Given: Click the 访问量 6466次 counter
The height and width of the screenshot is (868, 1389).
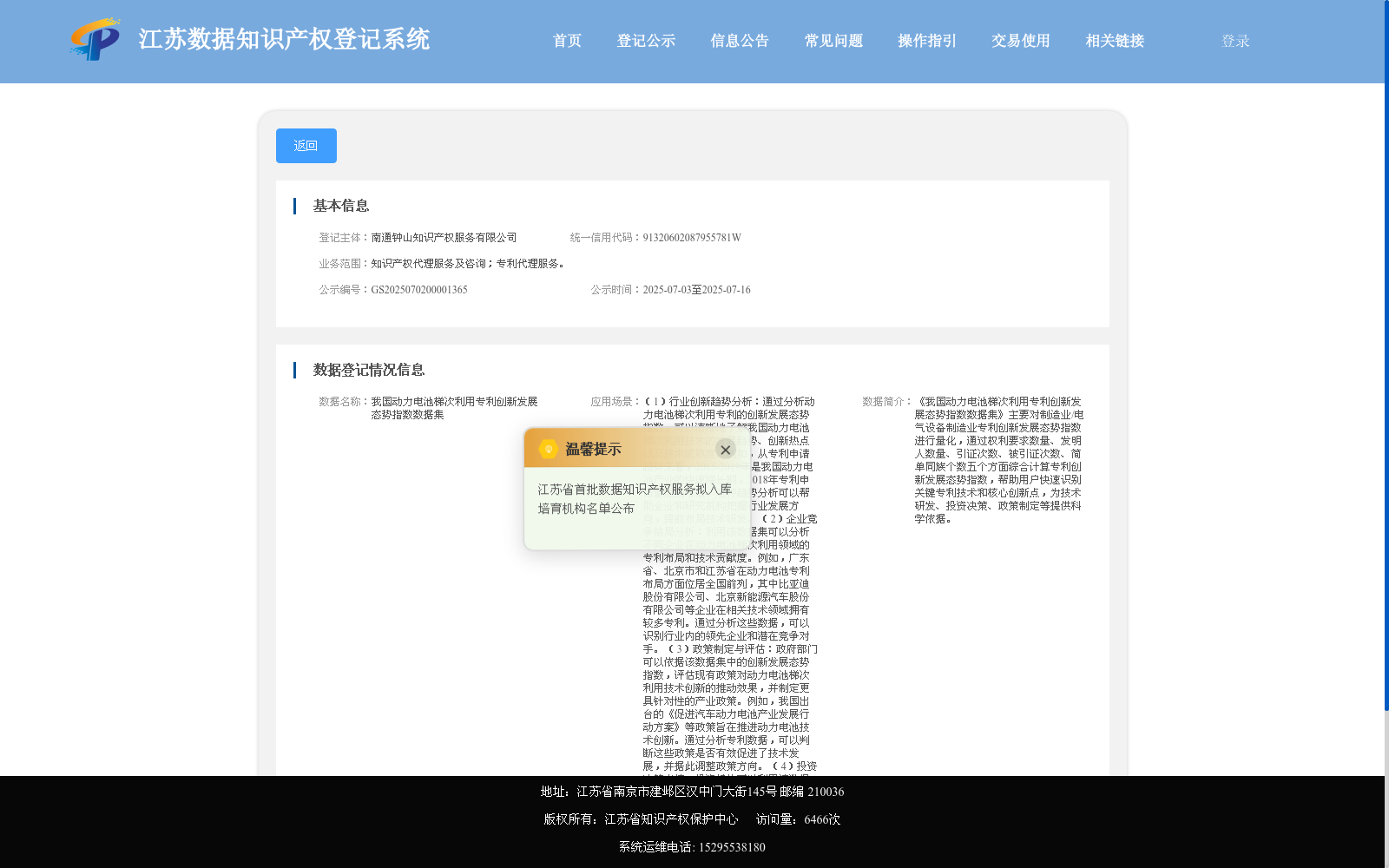Looking at the screenshot, I should tap(798, 819).
